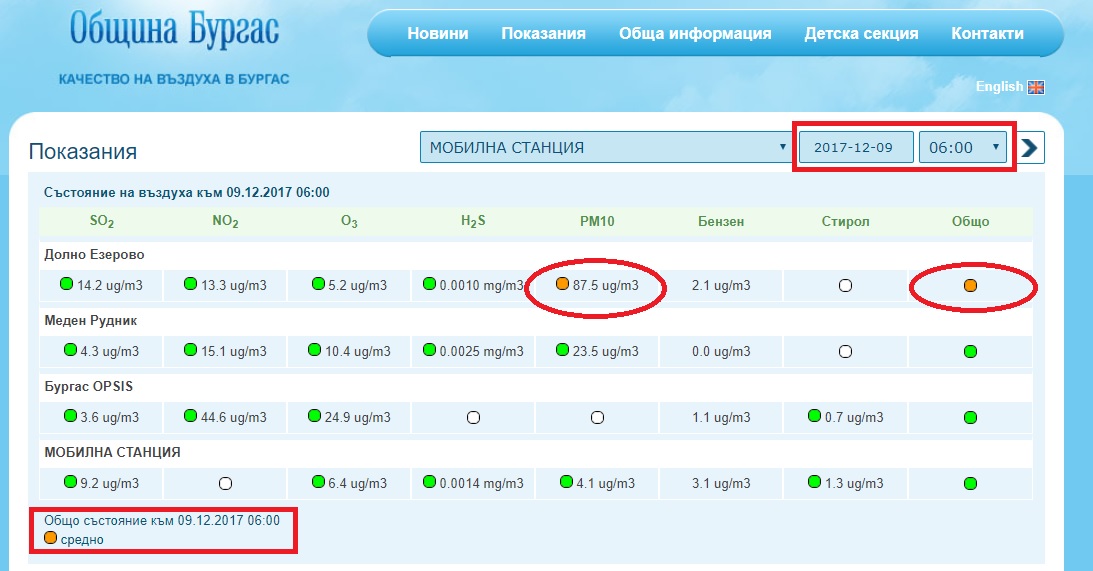Click the Бензен column header

click(721, 222)
